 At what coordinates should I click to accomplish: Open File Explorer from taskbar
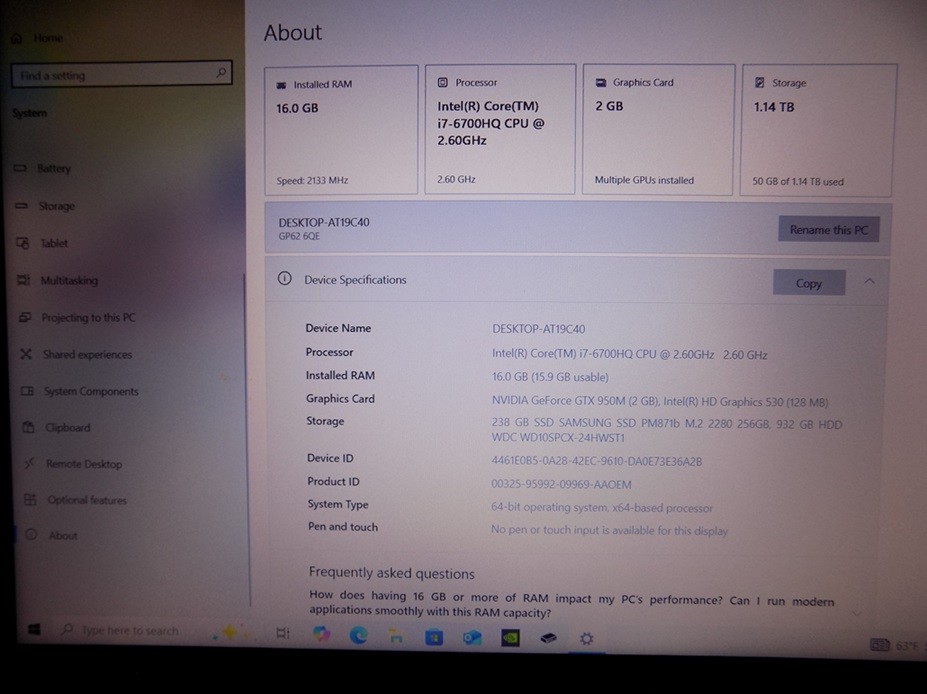coord(396,637)
